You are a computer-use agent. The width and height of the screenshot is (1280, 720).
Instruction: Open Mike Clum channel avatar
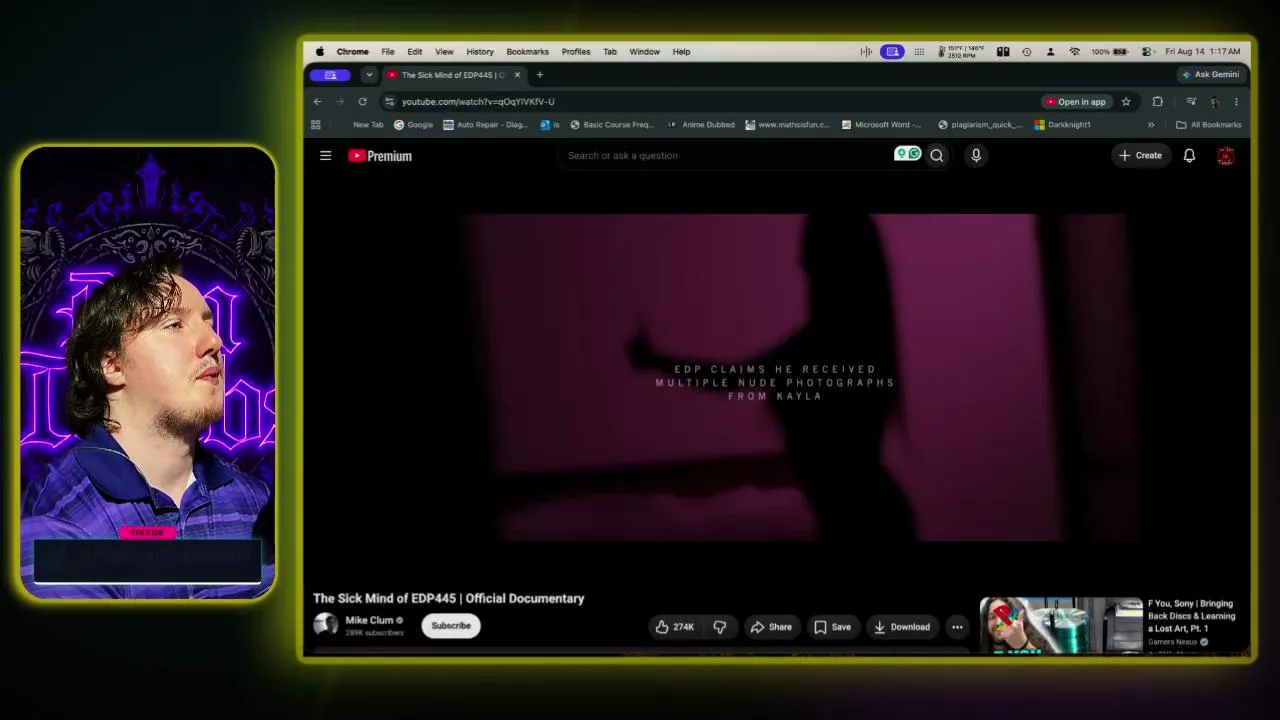[326, 625]
